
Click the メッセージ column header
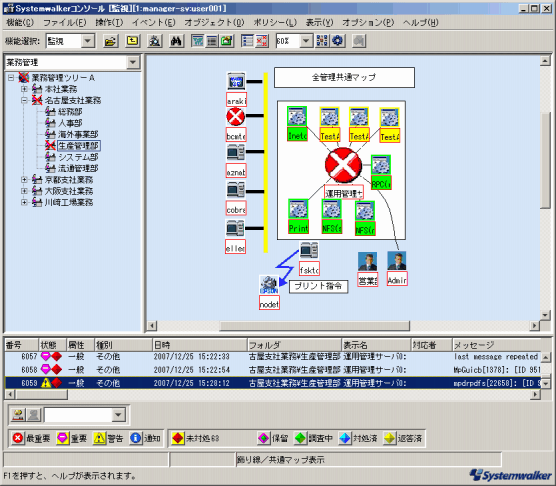click(496, 345)
